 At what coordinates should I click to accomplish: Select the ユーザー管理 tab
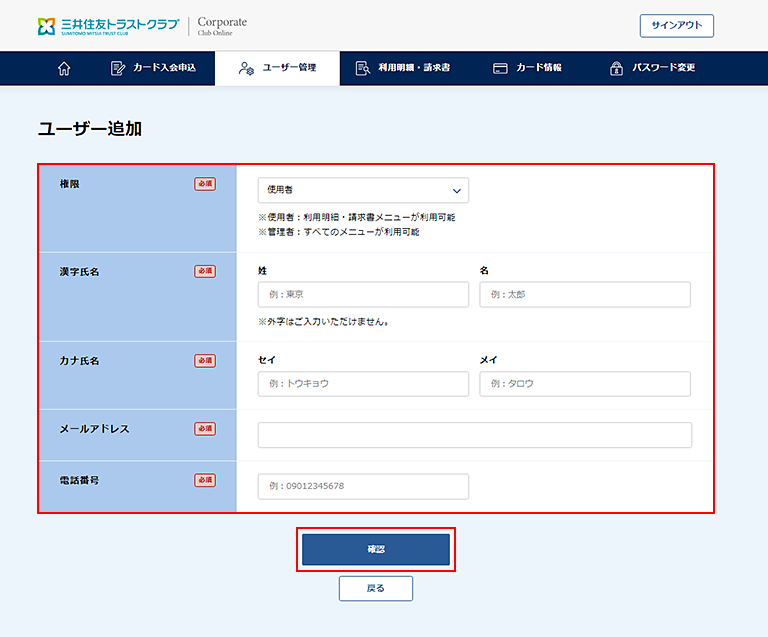[277, 68]
